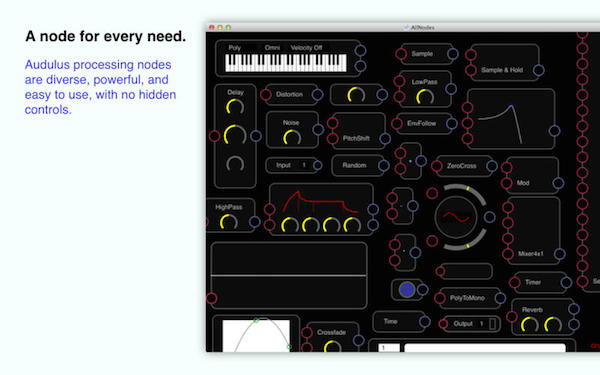The height and width of the screenshot is (375, 600).
Task: Click the Output node input port
Action: 443,324
